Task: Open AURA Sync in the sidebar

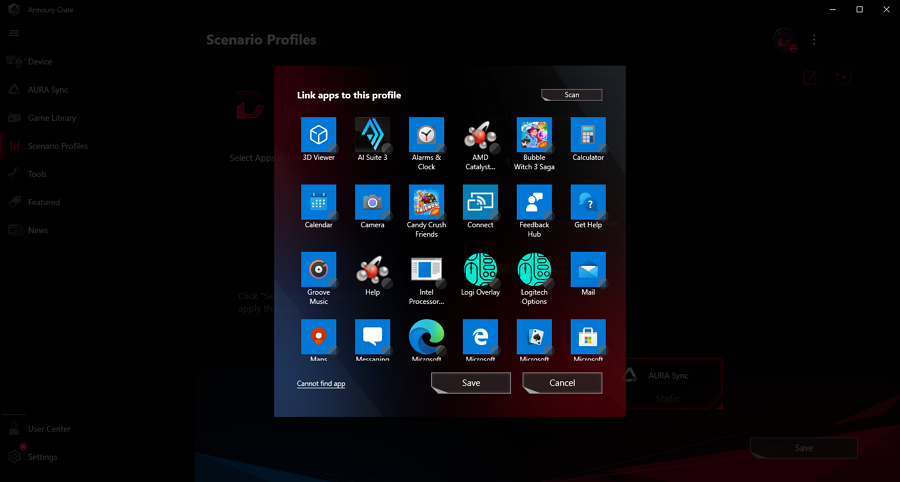Action: 48,90
